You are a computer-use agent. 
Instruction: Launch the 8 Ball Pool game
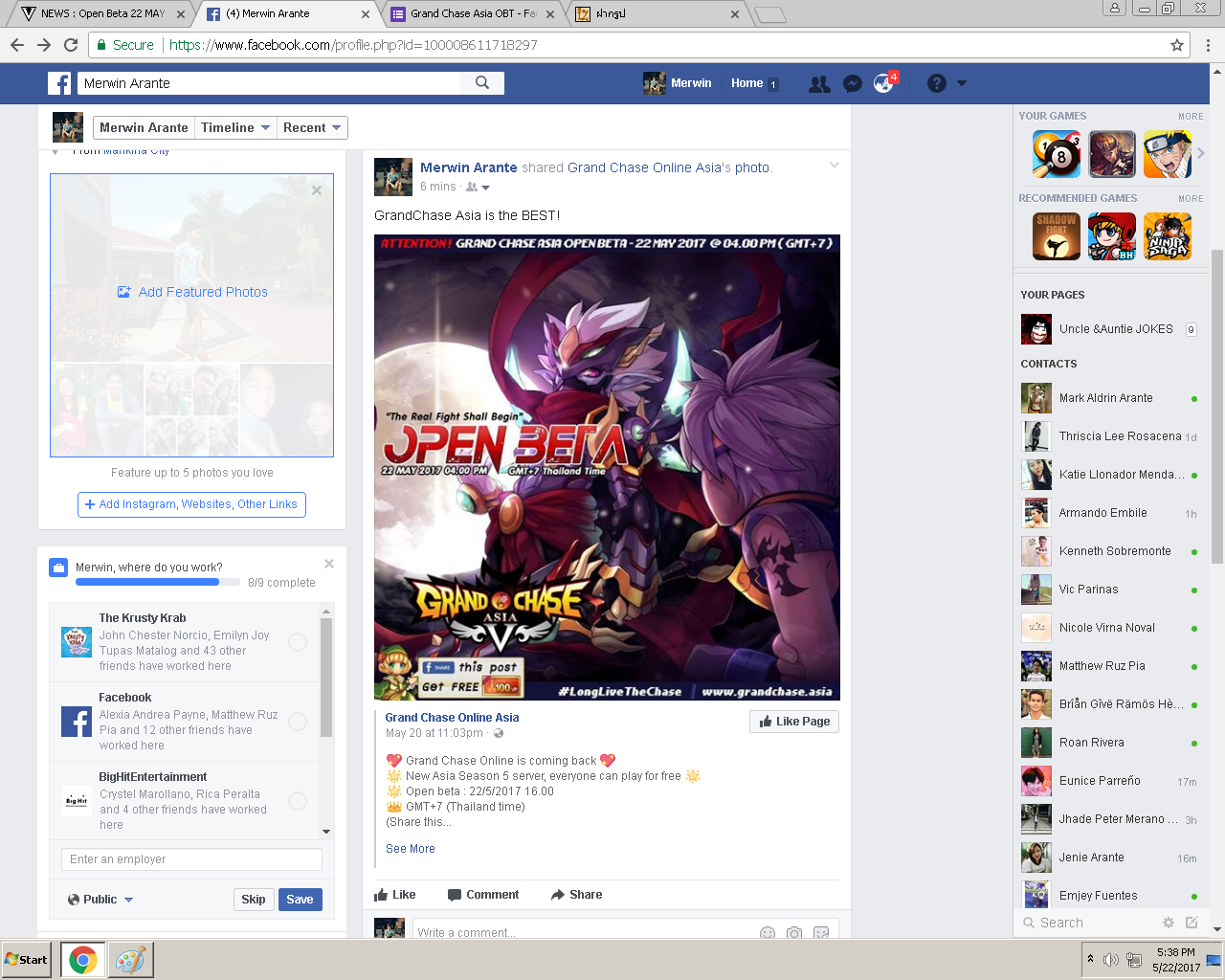pos(1057,154)
